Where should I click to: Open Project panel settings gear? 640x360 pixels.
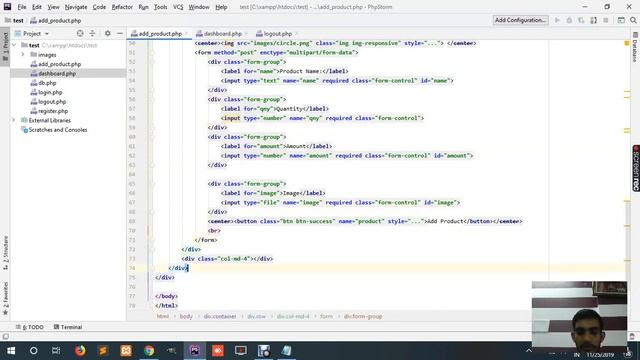(x=107, y=33)
